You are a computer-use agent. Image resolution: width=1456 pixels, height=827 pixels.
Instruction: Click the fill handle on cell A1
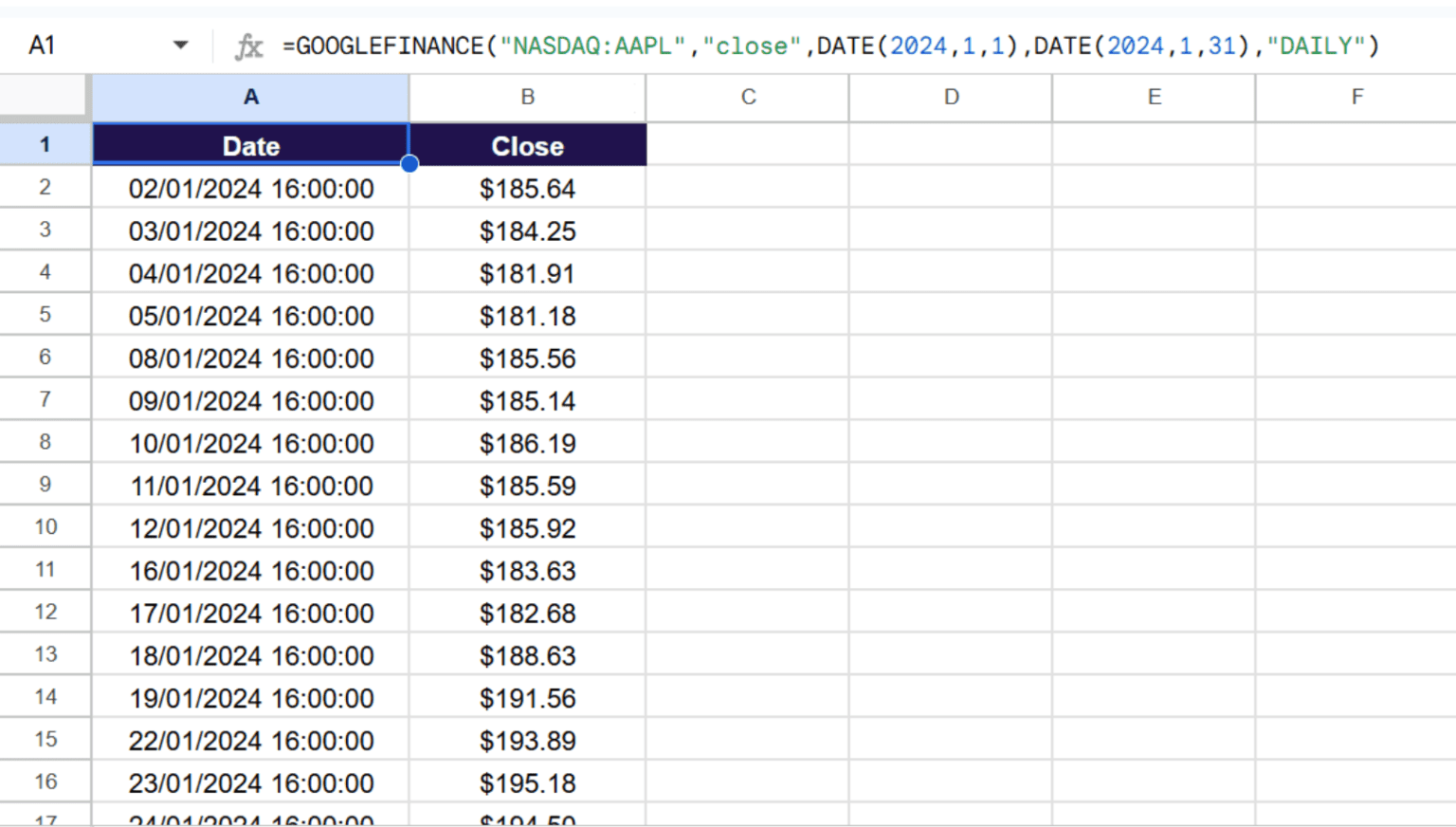pos(409,164)
